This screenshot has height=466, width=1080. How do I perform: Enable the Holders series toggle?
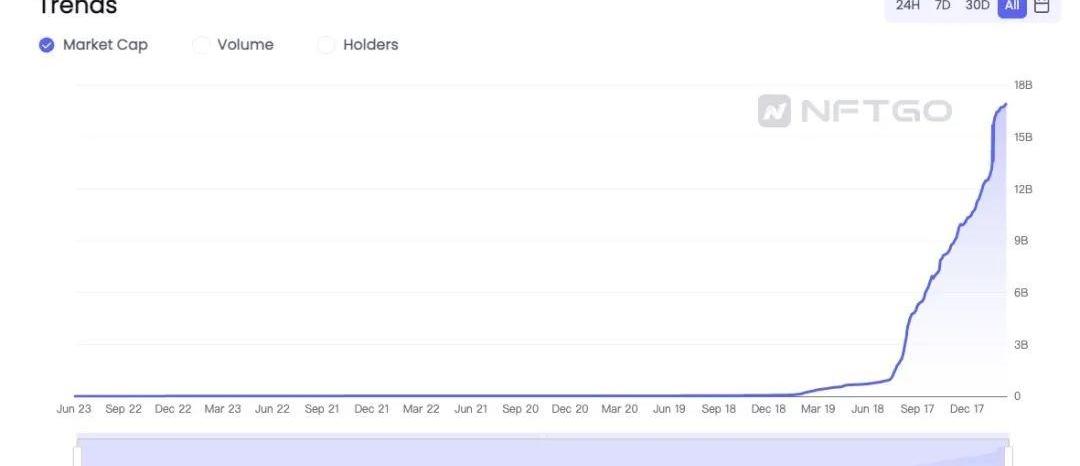[327, 45]
